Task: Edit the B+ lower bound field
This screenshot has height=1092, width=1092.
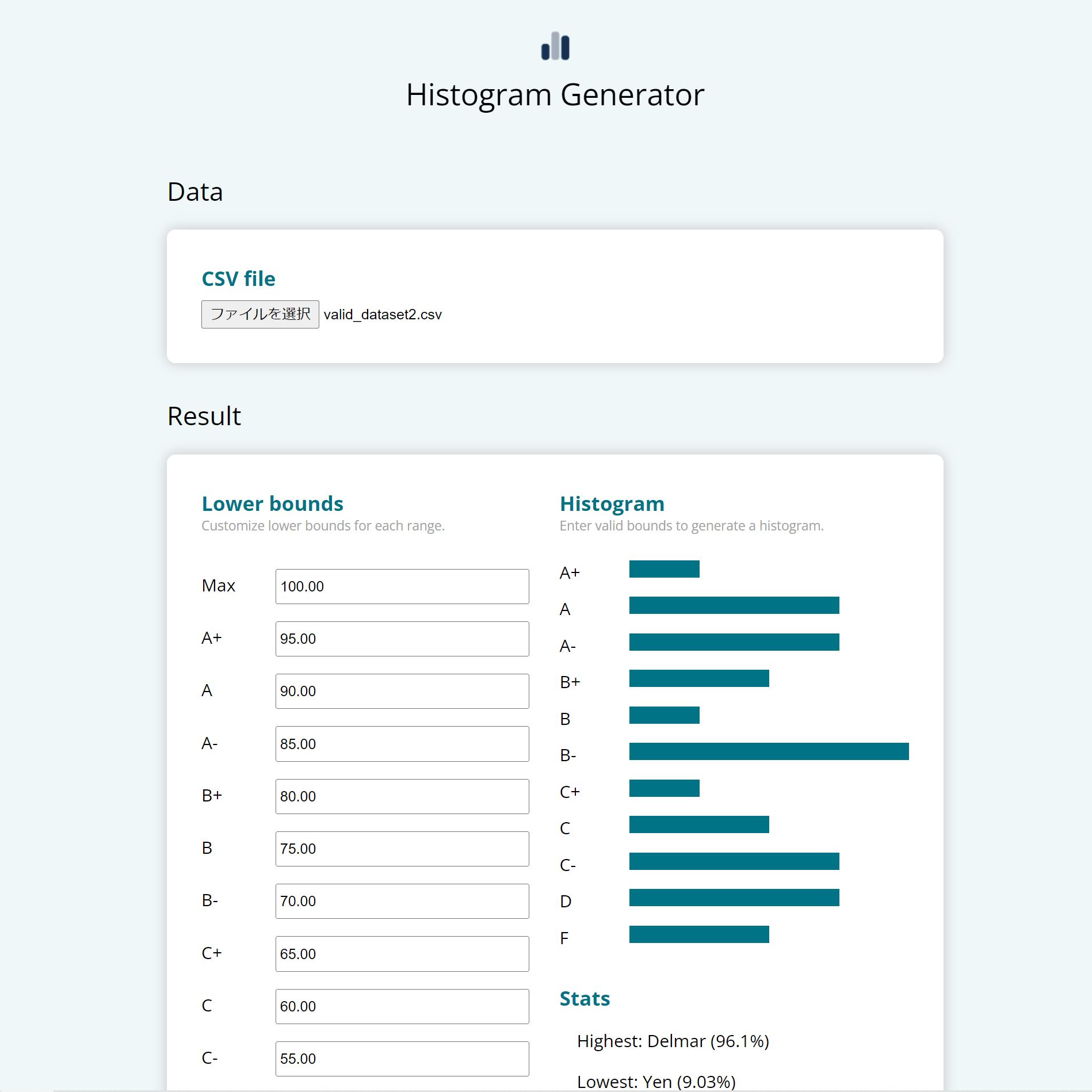Action: click(x=402, y=796)
